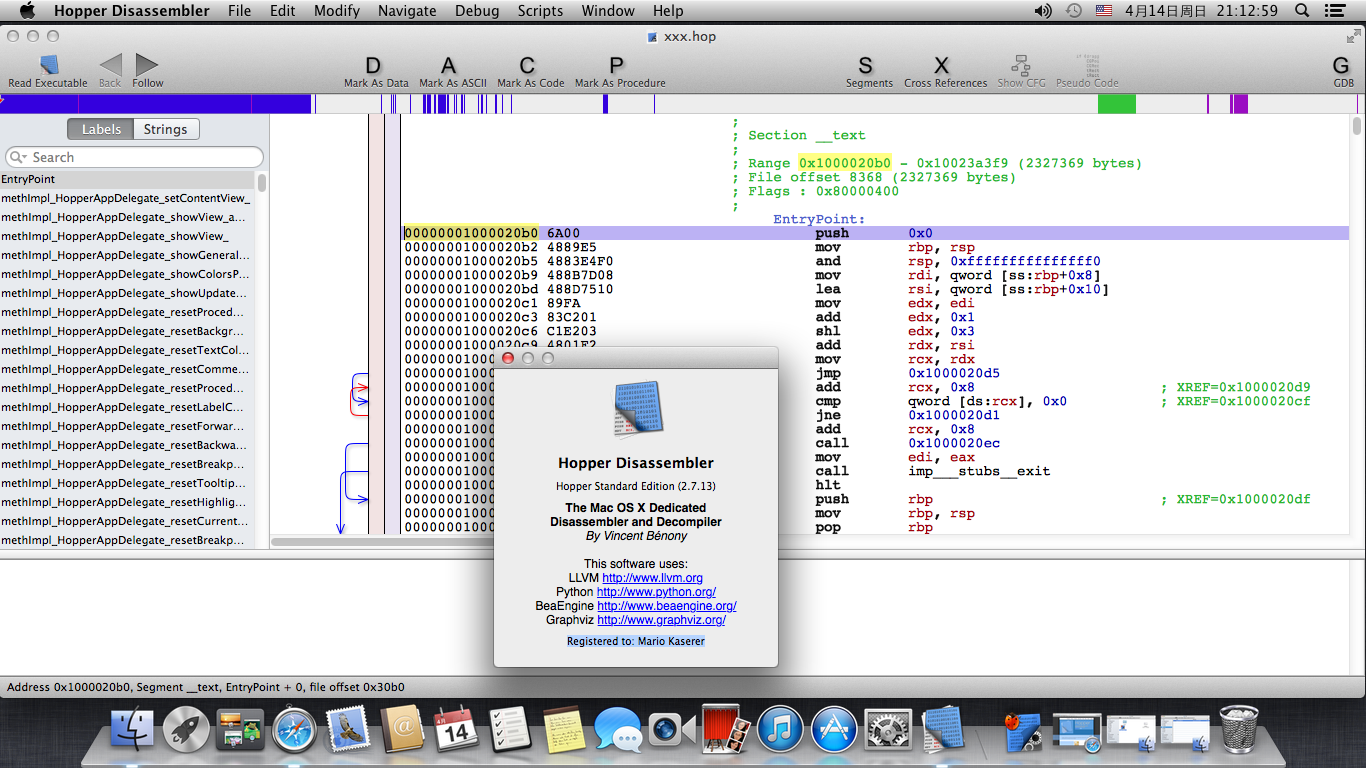Screen dimensions: 1366x768
Task: Open the Trash in the Dock
Action: (x=1239, y=729)
